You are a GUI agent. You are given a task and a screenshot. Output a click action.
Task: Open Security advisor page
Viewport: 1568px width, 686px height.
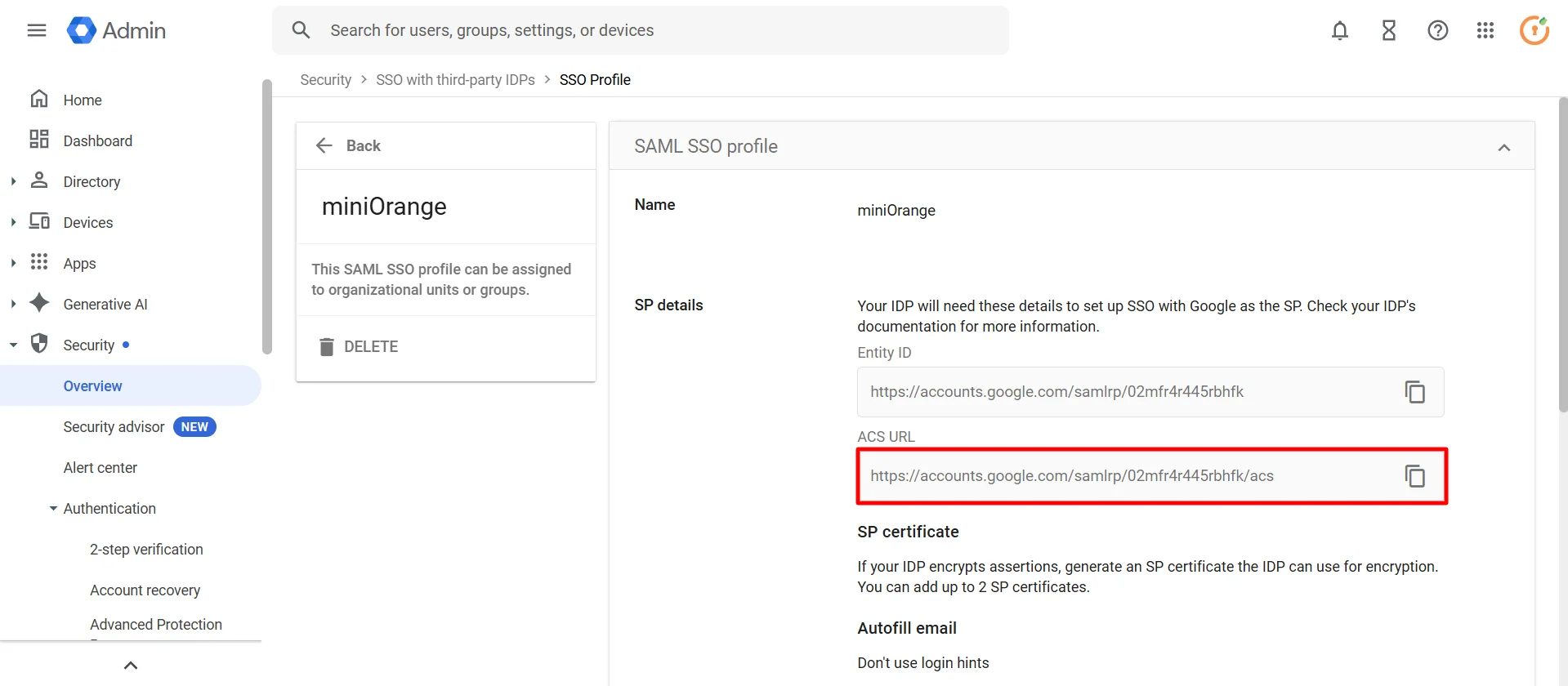[114, 426]
